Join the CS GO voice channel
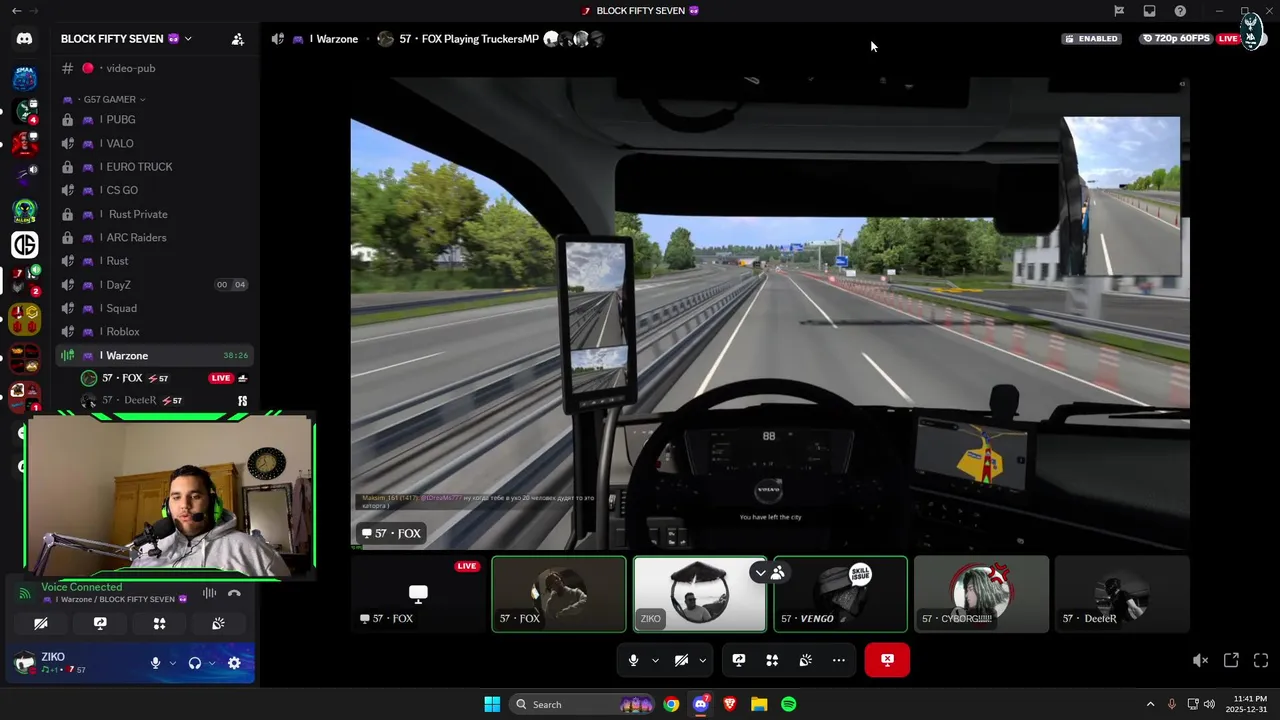1280x720 pixels. pos(154,190)
